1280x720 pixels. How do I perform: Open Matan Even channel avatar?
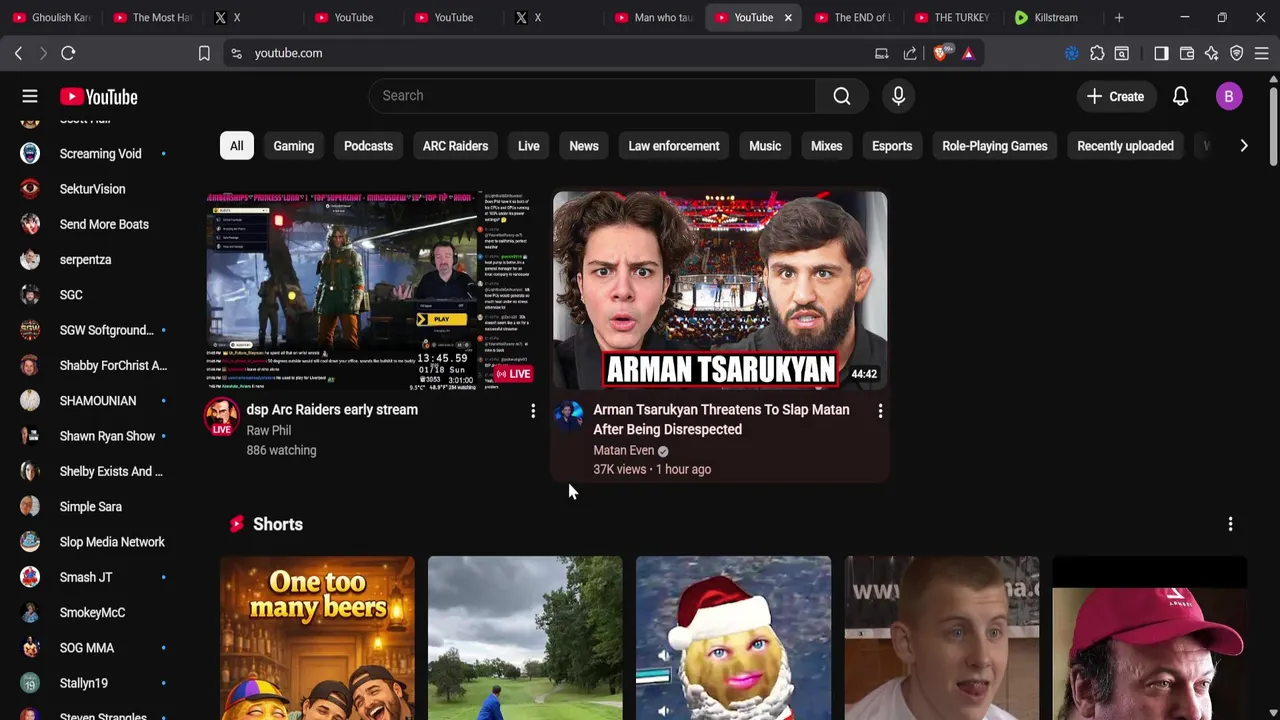click(569, 417)
